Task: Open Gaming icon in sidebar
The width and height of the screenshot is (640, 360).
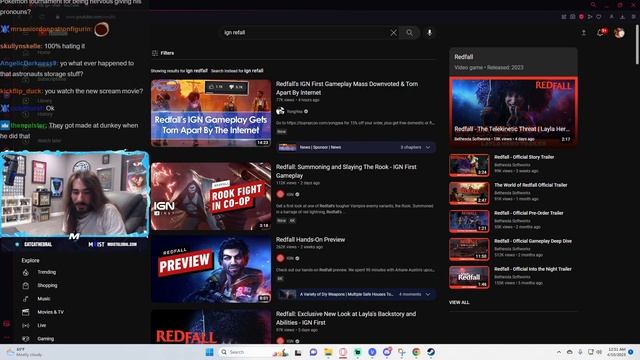Action: click(26, 339)
